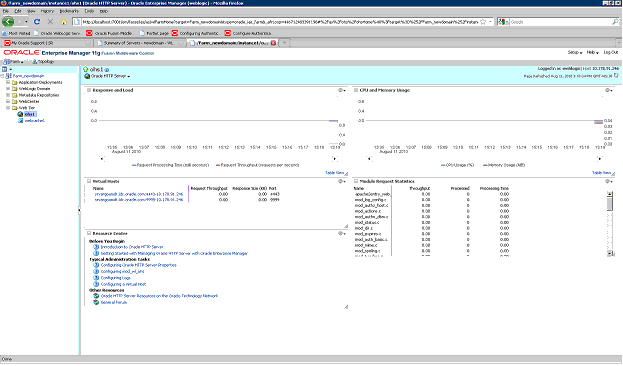Viewport: 623px width, 366px height.
Task: Move Response and Load chart time right
Action: coord(335,159)
